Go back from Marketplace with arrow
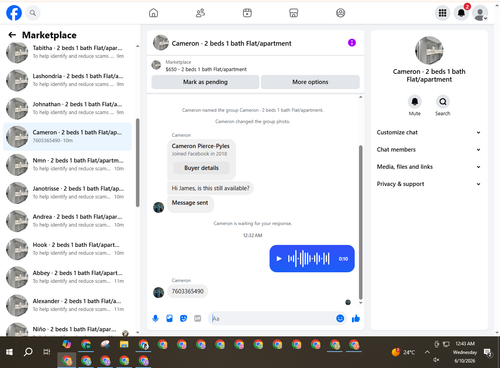Screen dimensions: 500x368 click(x=12, y=35)
